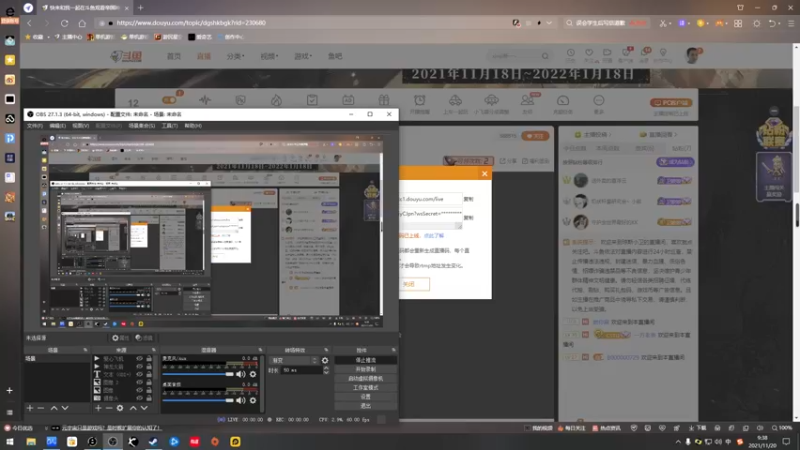800x450 pixels.
Task: Click the rtmp address field in dialog
Action: click(x=431, y=199)
